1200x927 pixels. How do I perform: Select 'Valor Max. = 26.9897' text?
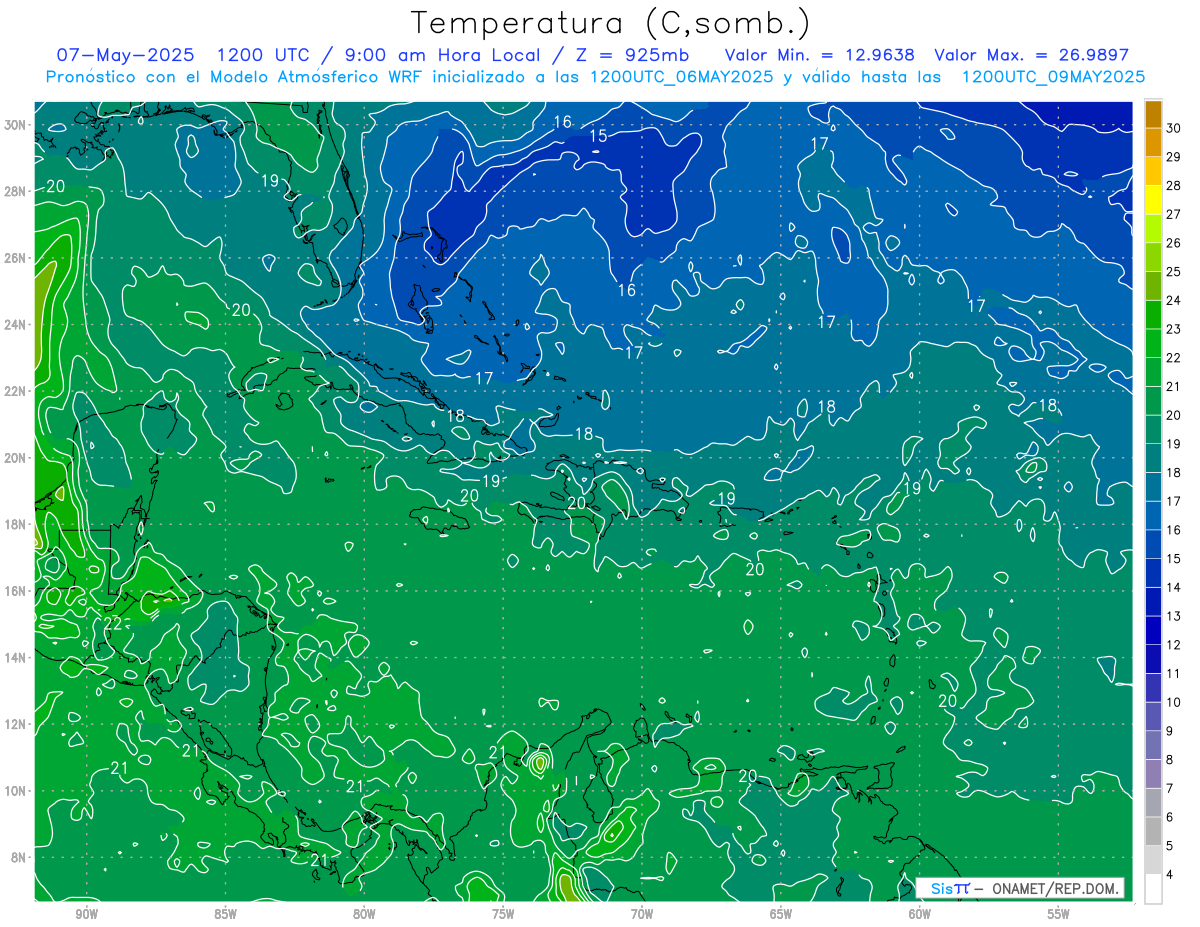[1031, 55]
